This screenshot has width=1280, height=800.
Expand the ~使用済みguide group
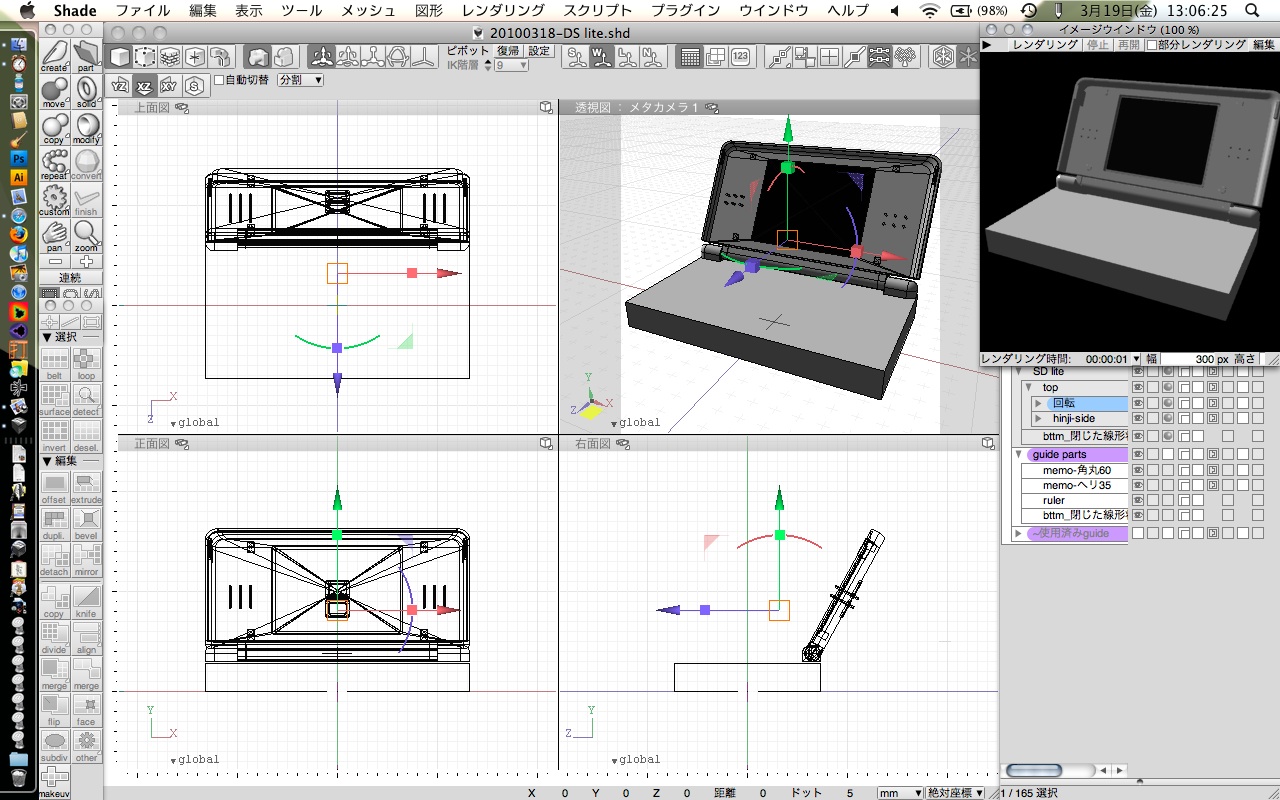[x=1019, y=533]
